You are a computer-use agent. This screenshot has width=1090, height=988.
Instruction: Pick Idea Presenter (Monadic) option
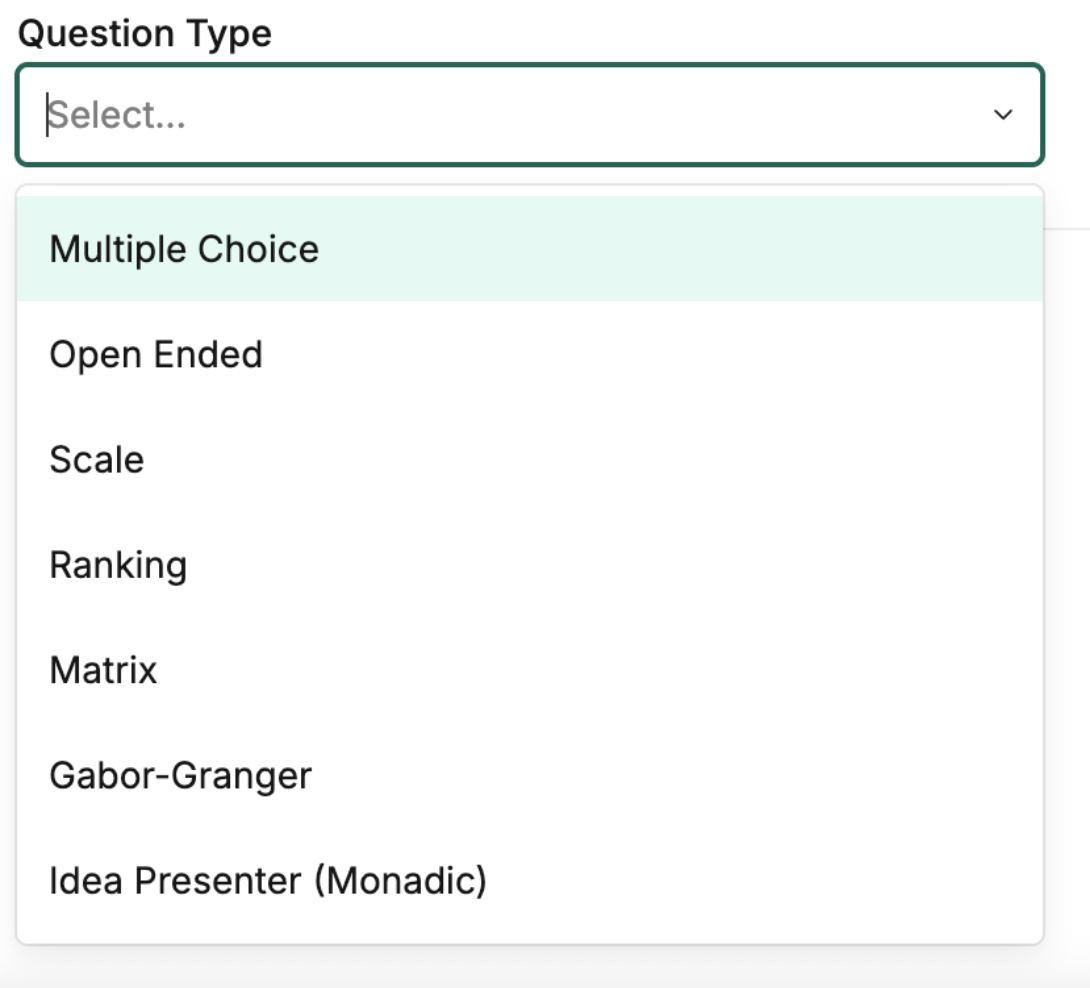click(268, 881)
